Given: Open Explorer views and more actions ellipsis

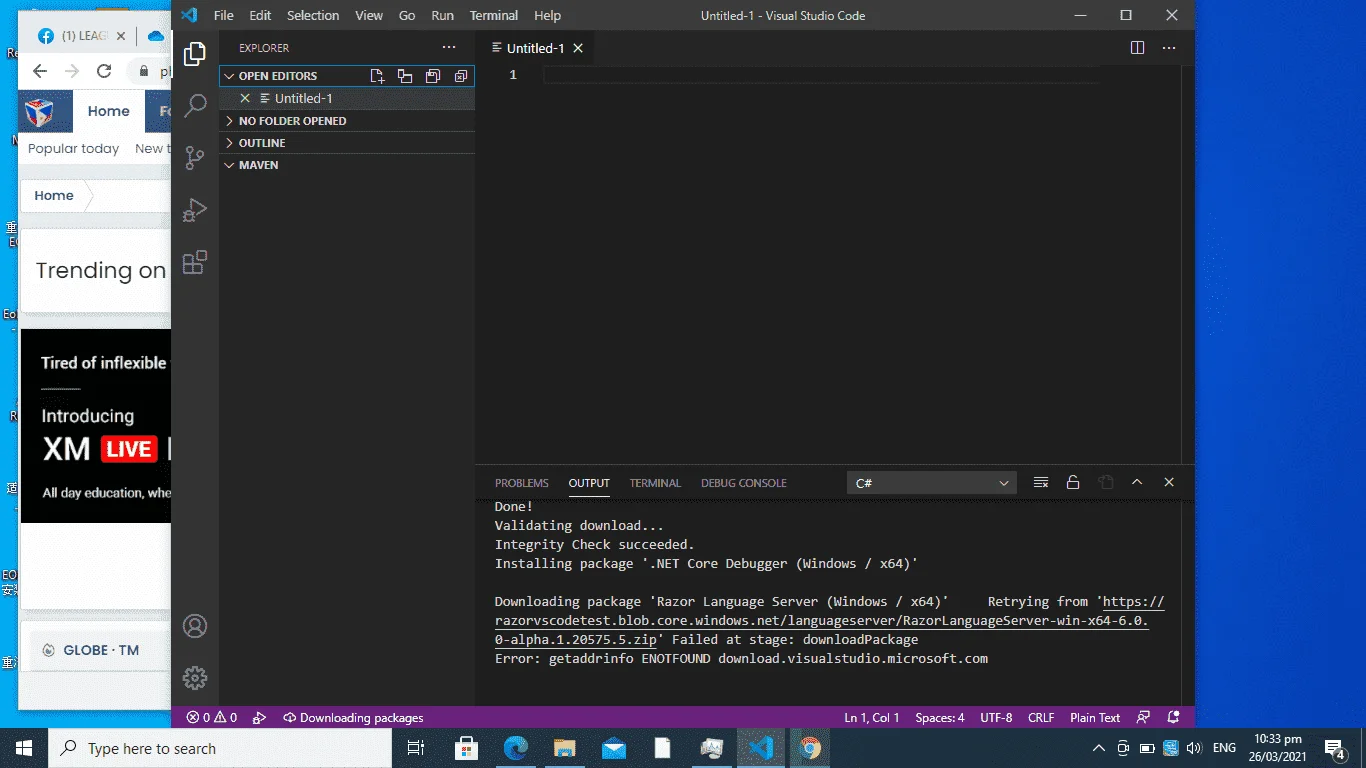Looking at the screenshot, I should (x=449, y=48).
